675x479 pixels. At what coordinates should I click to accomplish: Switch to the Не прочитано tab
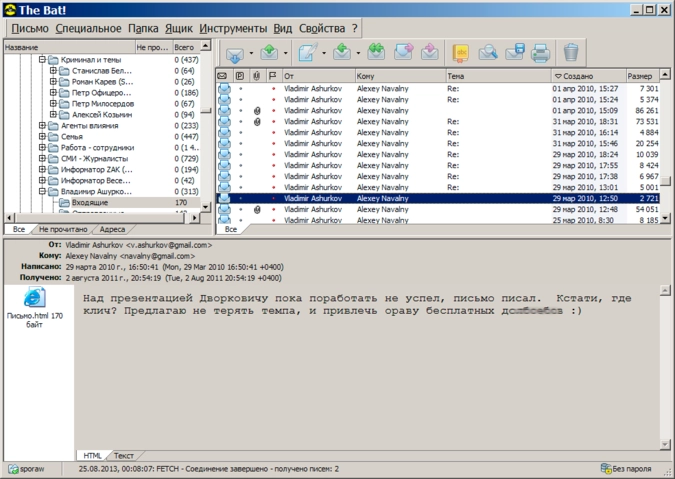pos(62,229)
